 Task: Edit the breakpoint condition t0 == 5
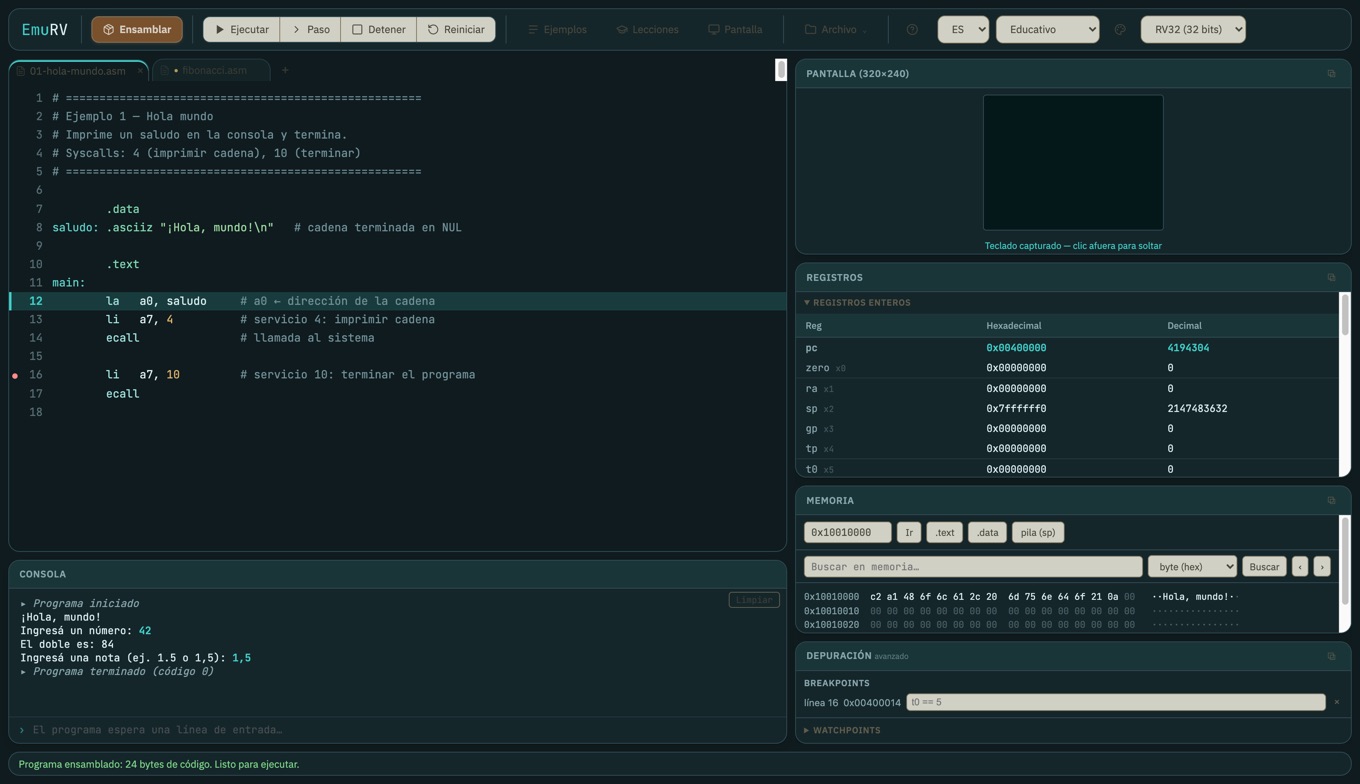pos(1116,703)
